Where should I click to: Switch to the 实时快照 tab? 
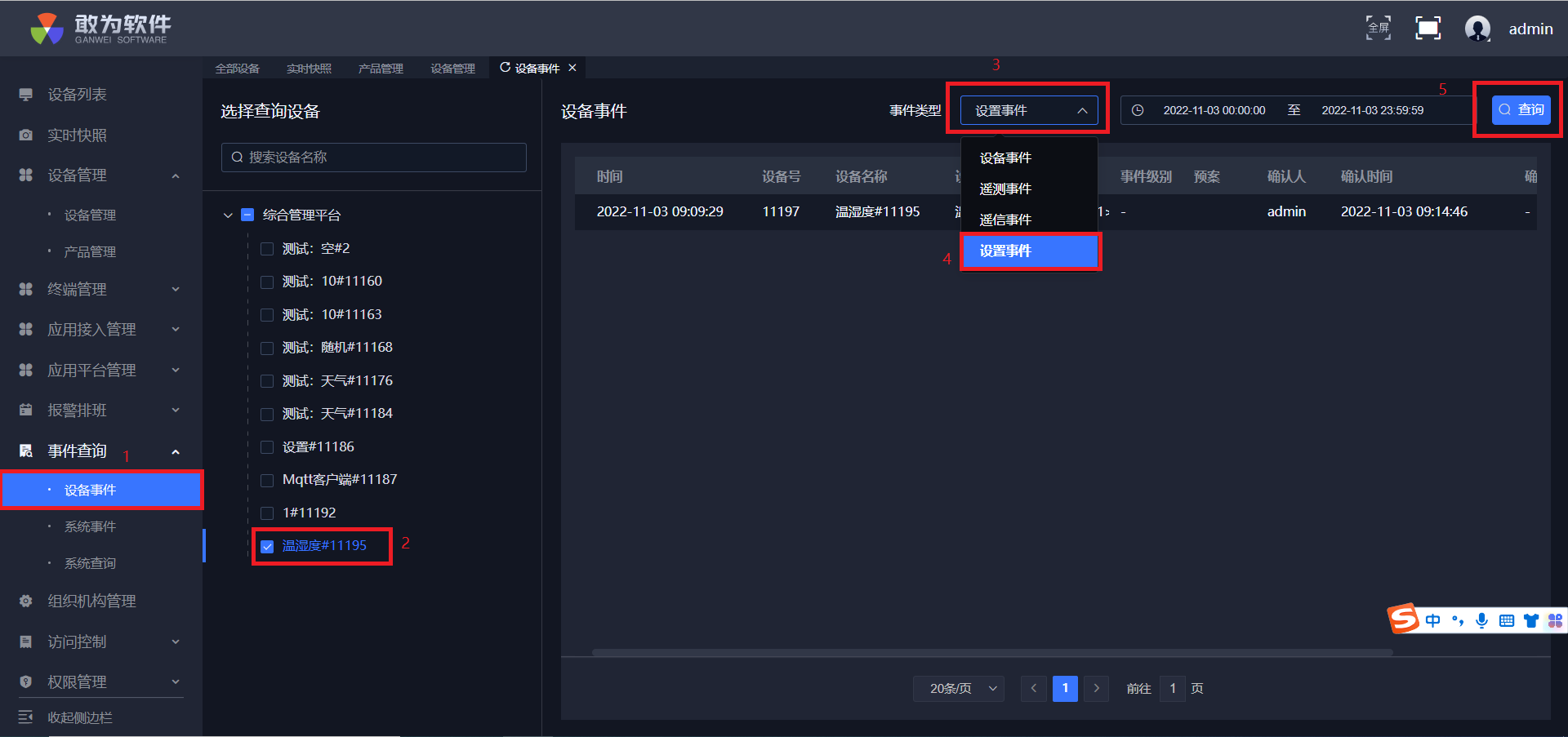[x=310, y=69]
